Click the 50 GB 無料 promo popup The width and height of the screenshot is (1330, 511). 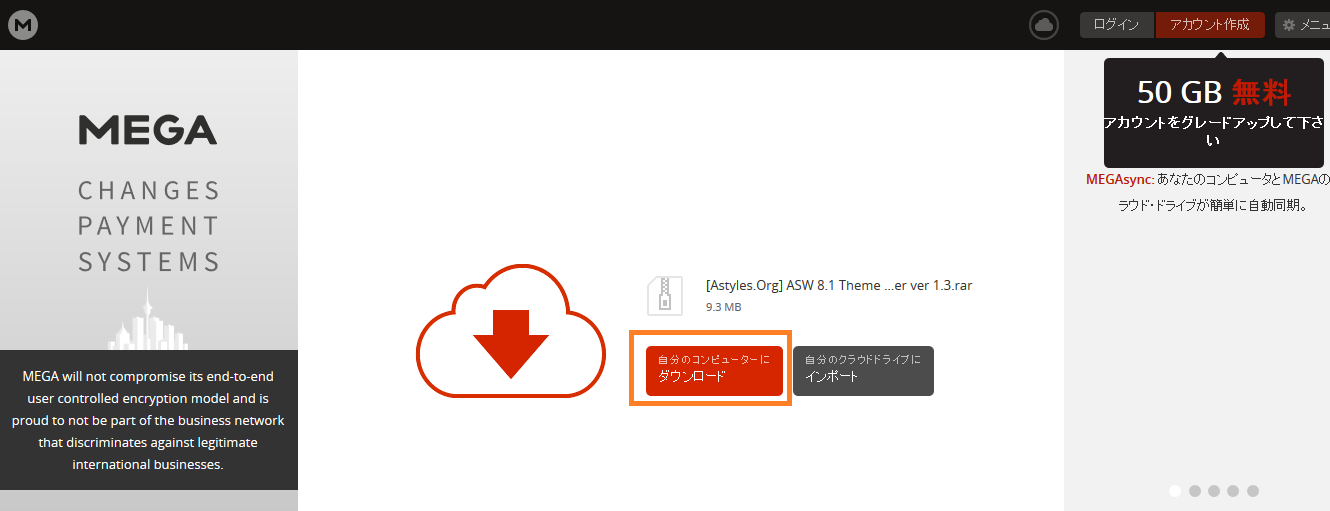(1215, 112)
